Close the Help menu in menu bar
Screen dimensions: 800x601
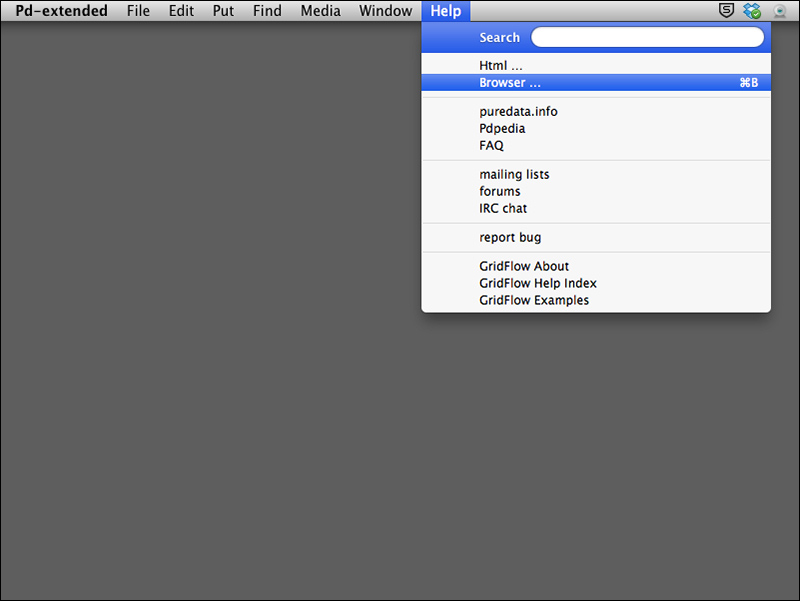(x=445, y=11)
